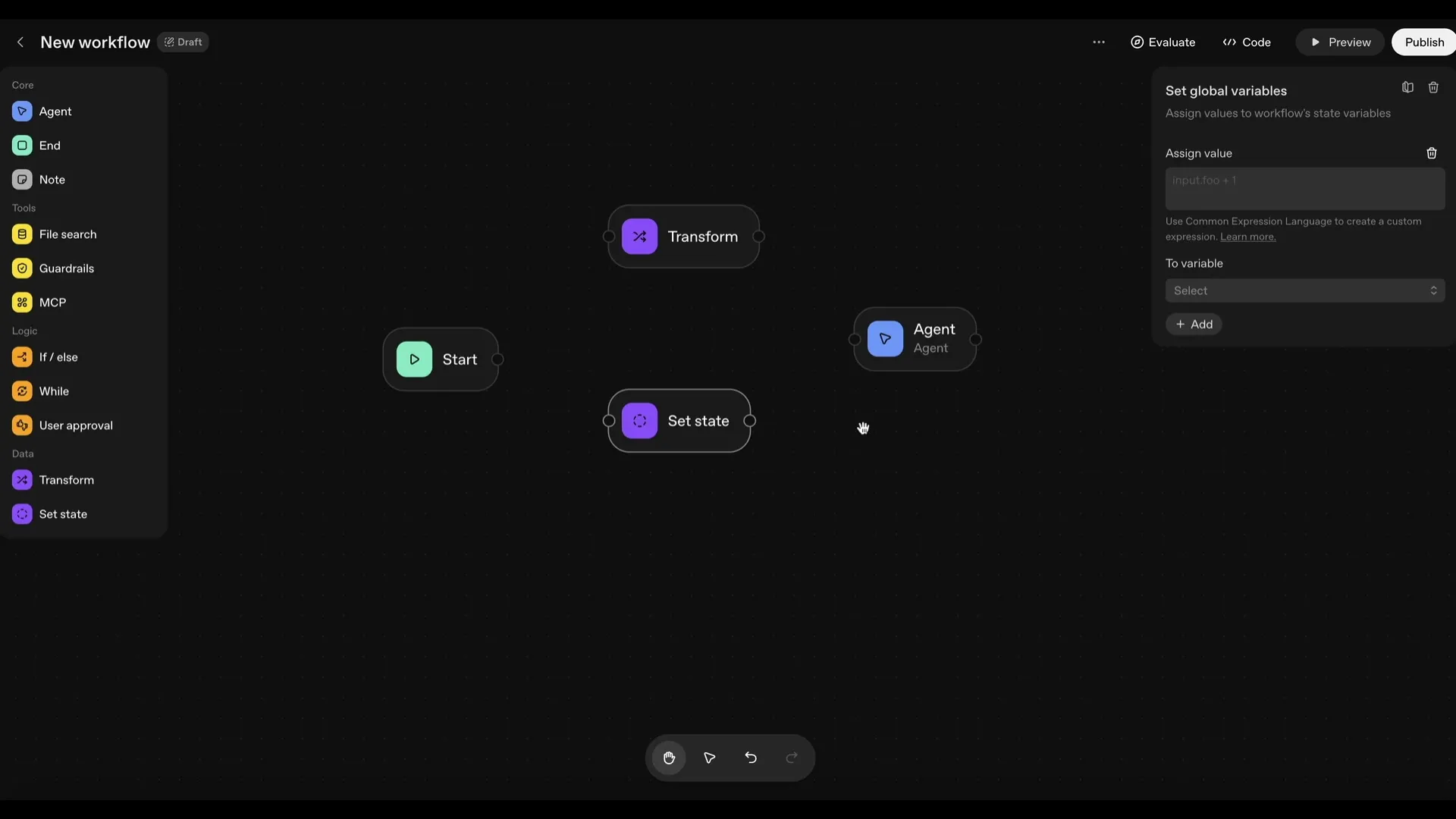This screenshot has height=819, width=1456.
Task: Add a User approval node
Action: (x=76, y=425)
